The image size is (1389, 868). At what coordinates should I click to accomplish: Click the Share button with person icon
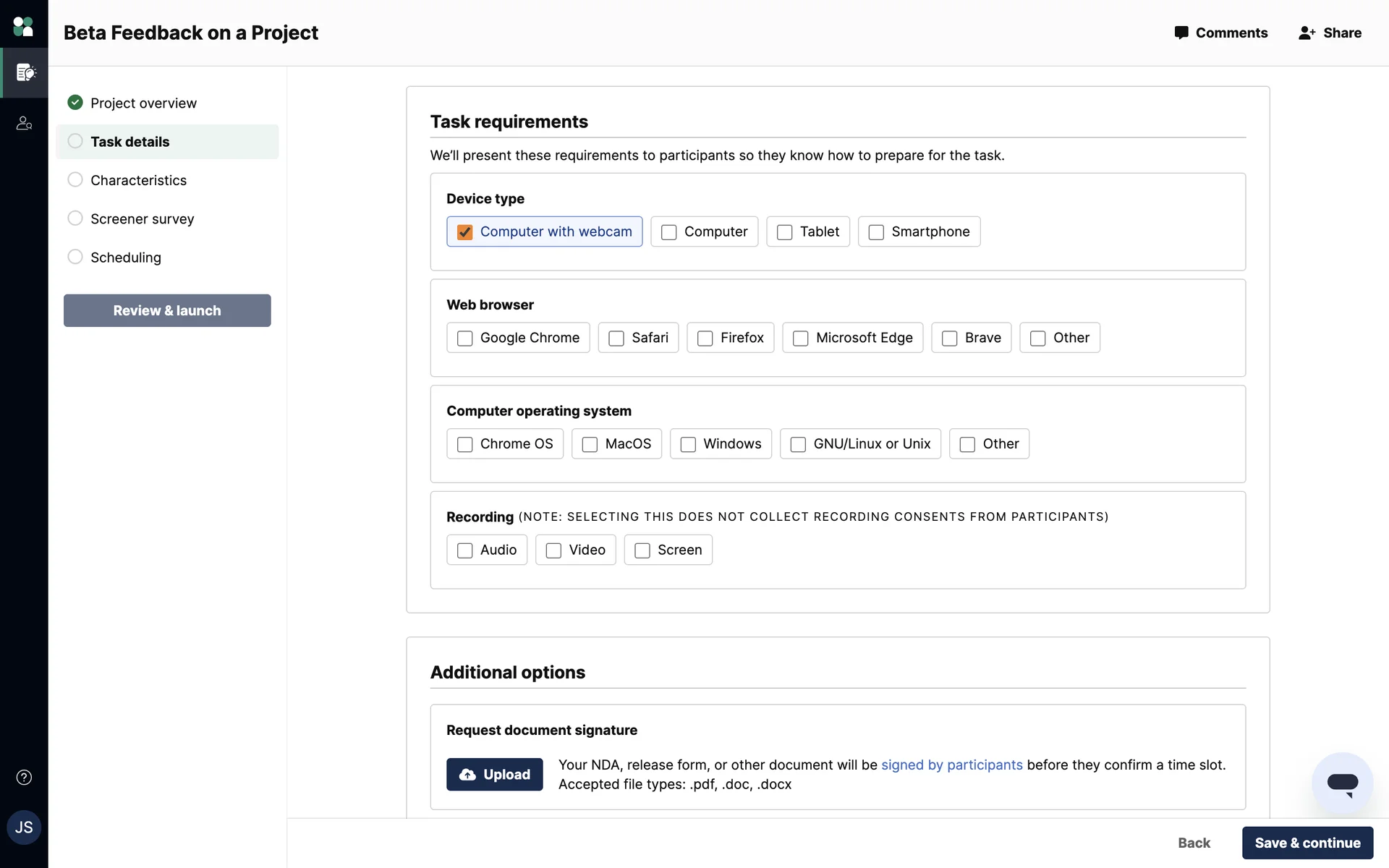(1330, 33)
